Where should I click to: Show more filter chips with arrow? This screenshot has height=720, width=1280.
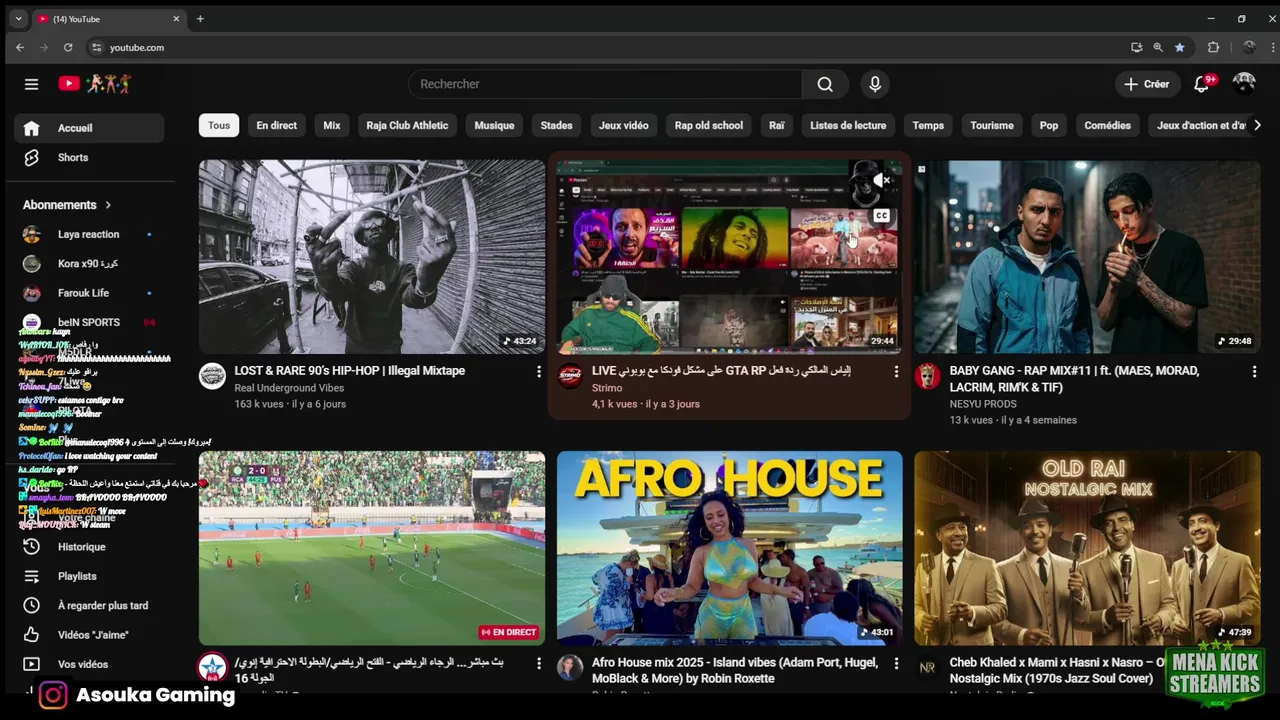pyautogui.click(x=1257, y=125)
